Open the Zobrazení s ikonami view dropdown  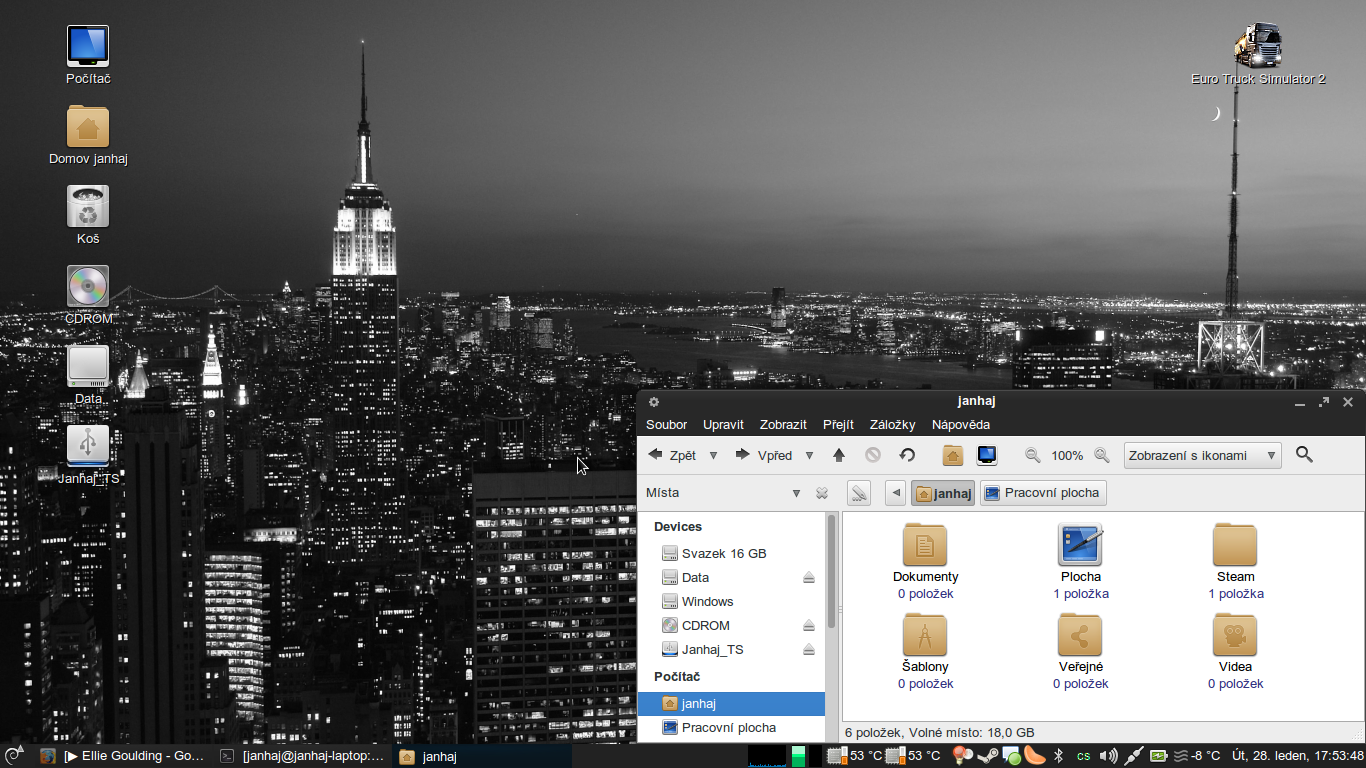click(x=1202, y=455)
